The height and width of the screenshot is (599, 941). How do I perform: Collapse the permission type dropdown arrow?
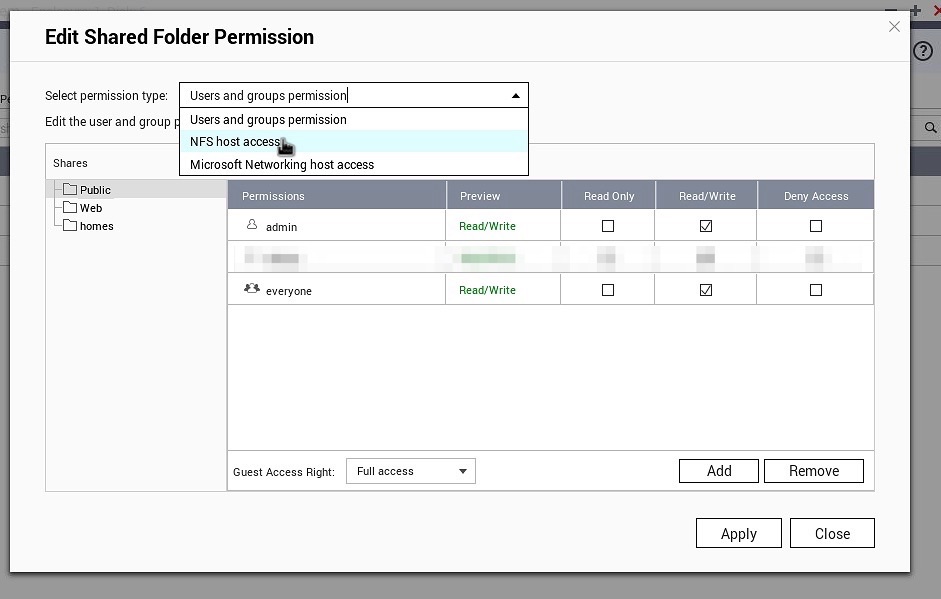515,96
